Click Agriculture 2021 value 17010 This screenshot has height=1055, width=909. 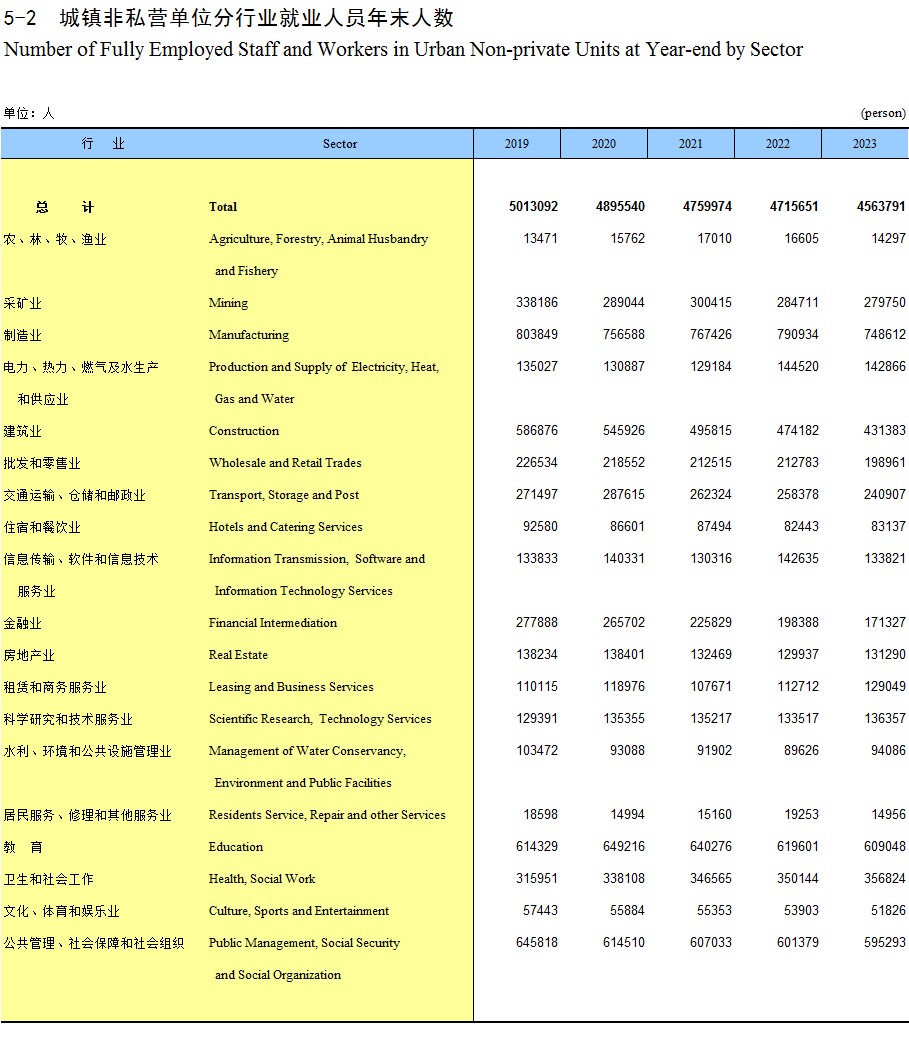point(714,238)
